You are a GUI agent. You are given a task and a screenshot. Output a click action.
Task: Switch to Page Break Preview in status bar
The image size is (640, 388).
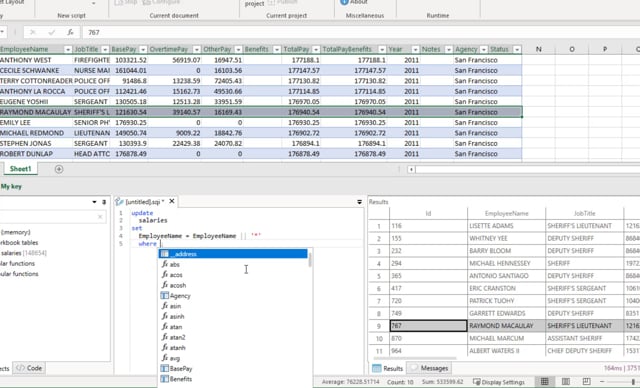point(586,382)
